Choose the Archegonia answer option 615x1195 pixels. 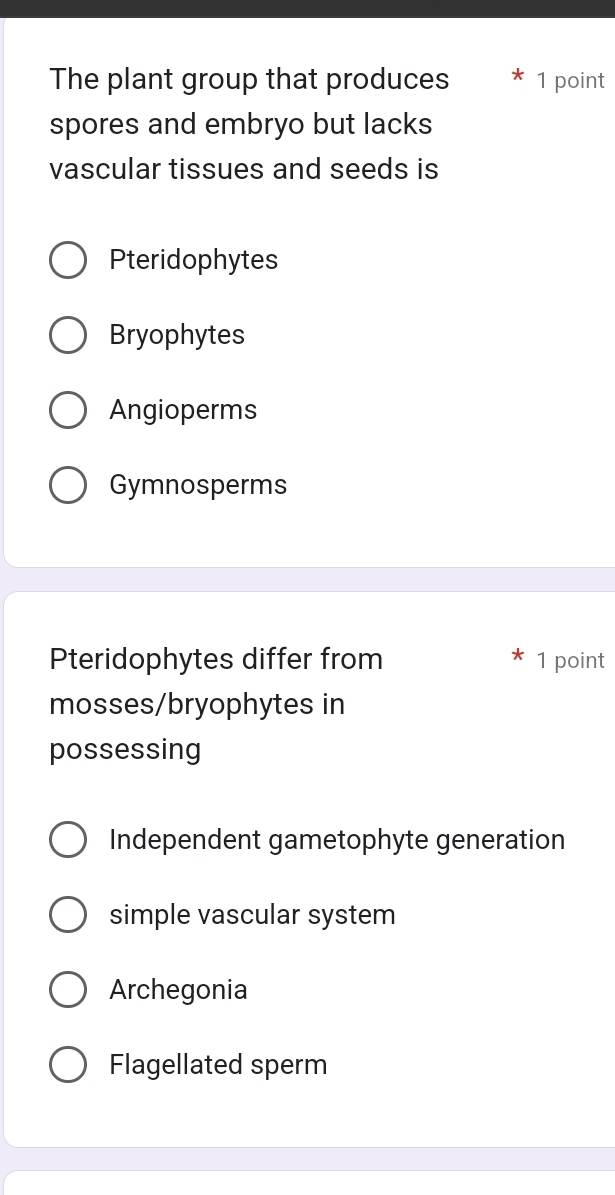coord(67,989)
